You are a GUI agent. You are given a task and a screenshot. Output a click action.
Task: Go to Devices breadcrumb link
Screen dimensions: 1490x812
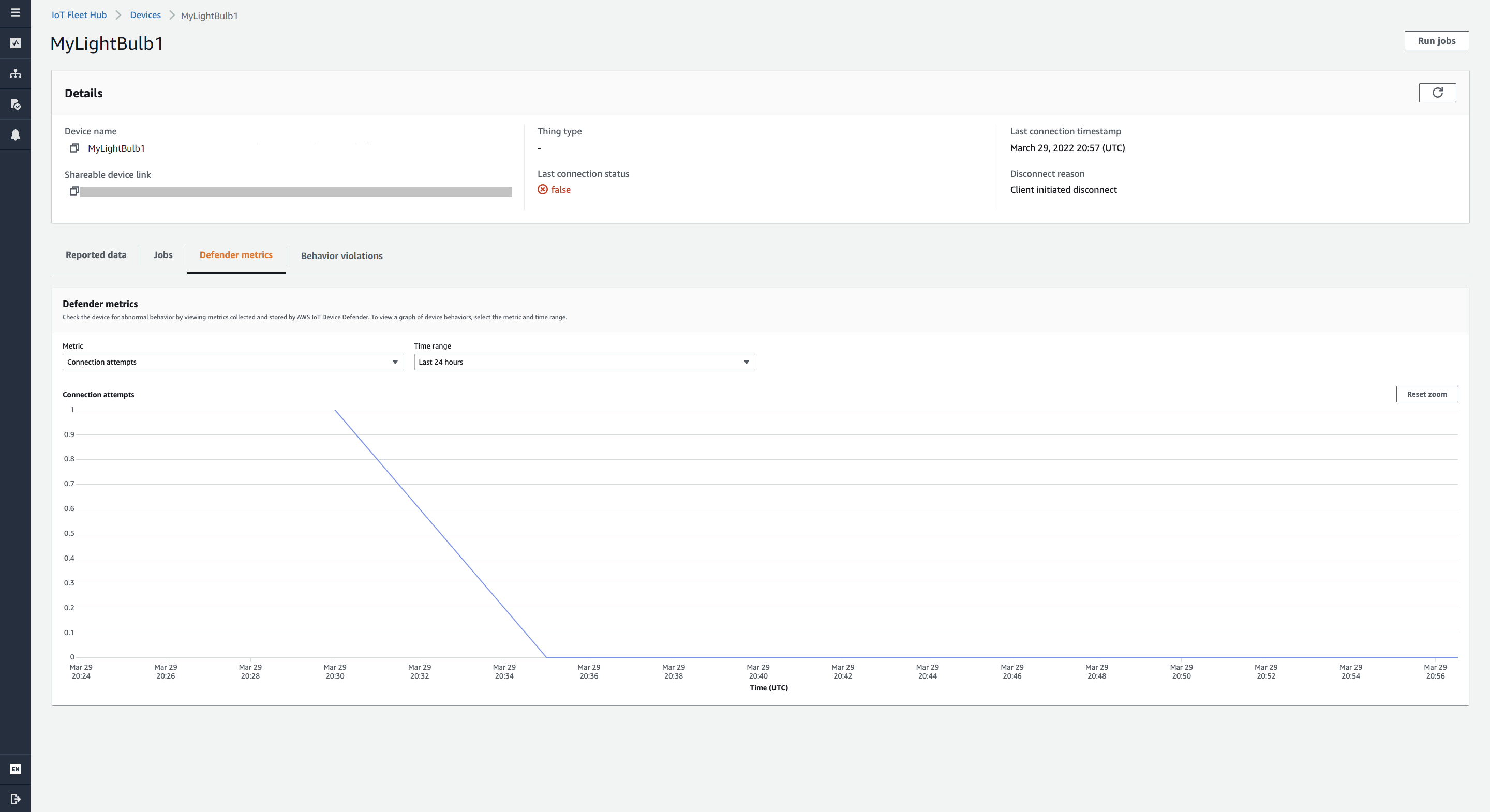[145, 15]
